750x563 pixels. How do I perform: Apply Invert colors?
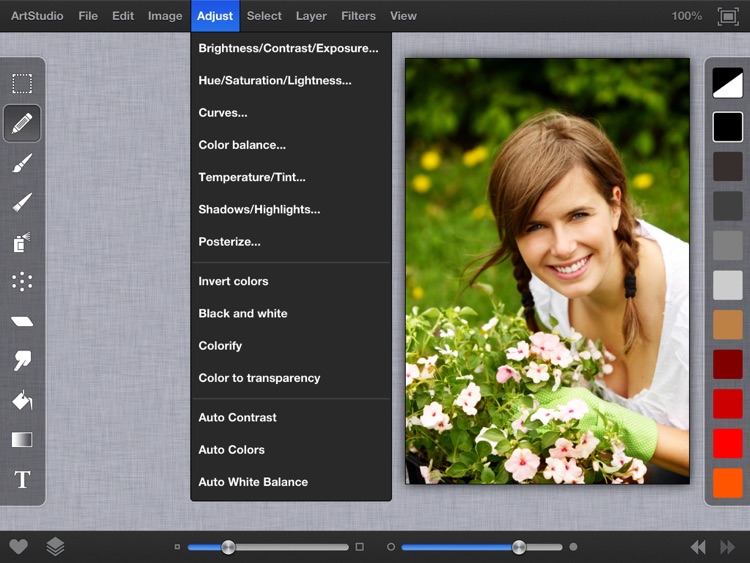tap(291, 281)
